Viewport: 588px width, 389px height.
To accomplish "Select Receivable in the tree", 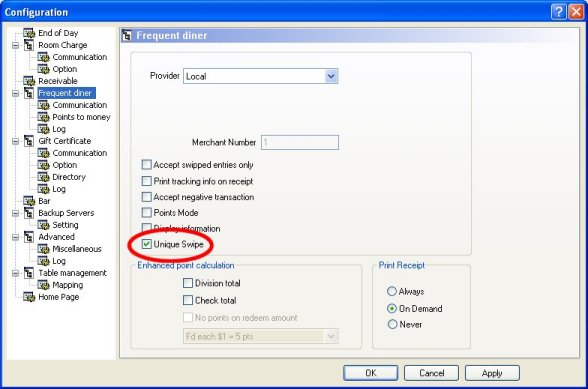I will (58, 81).
